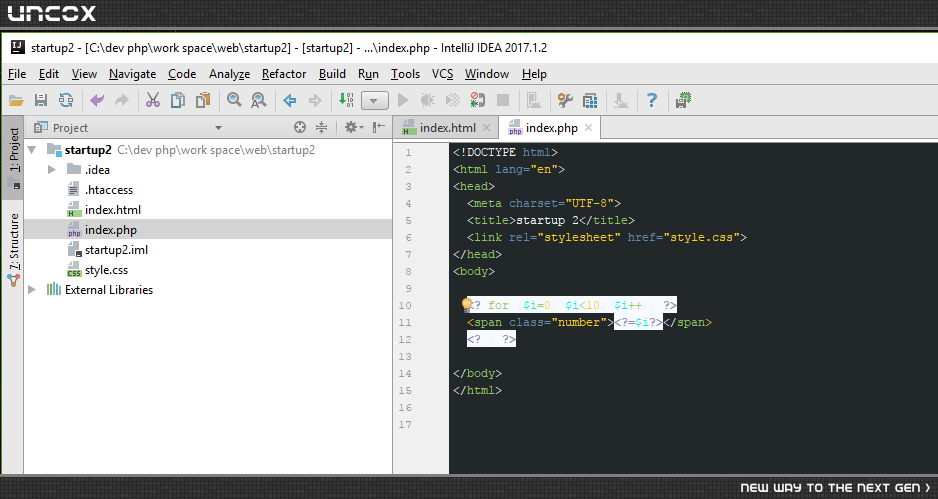Click the Debug bug icon
The width and height of the screenshot is (938, 499).
[x=428, y=101]
